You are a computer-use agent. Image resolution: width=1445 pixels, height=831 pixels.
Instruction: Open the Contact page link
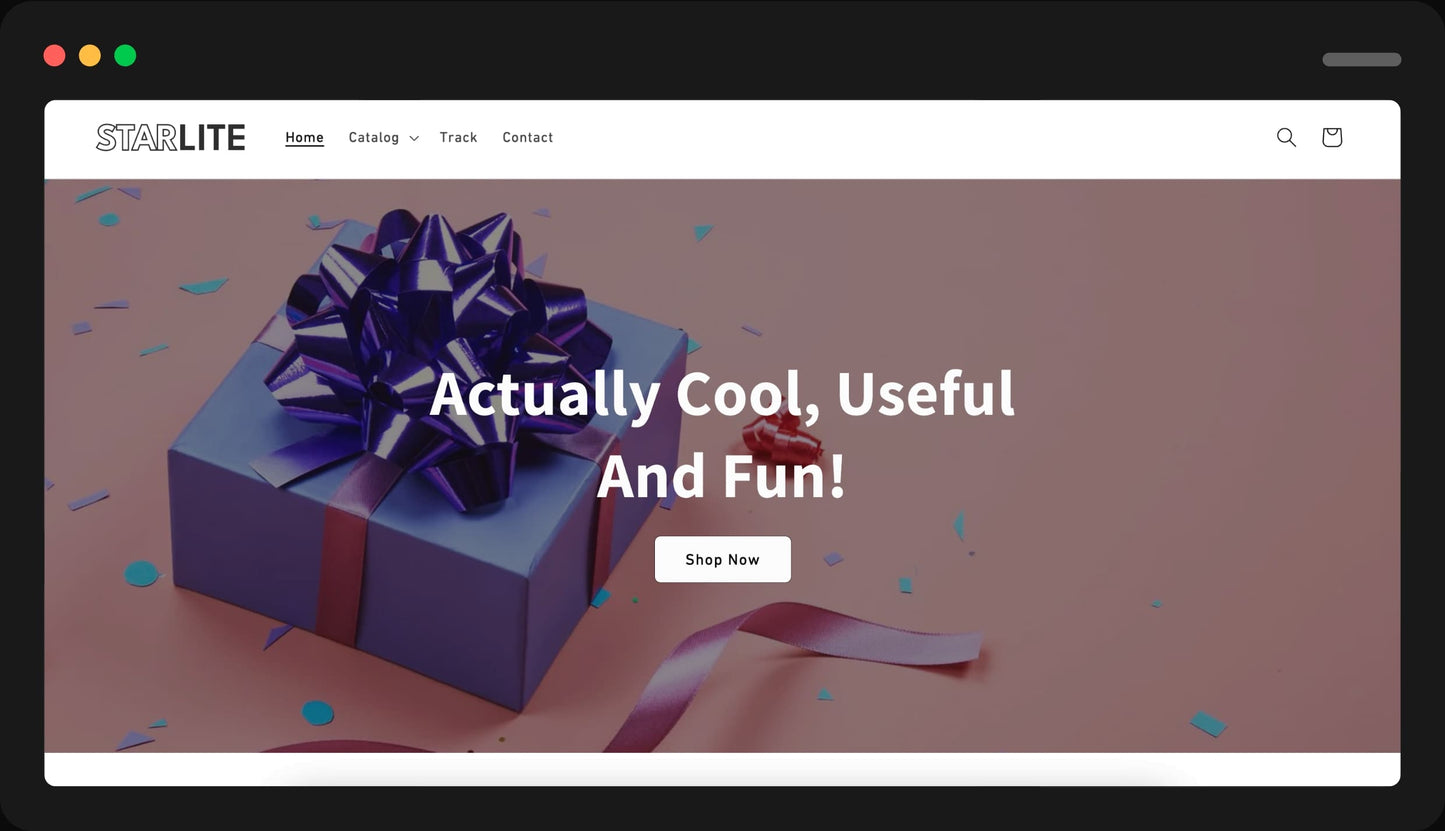tap(527, 137)
